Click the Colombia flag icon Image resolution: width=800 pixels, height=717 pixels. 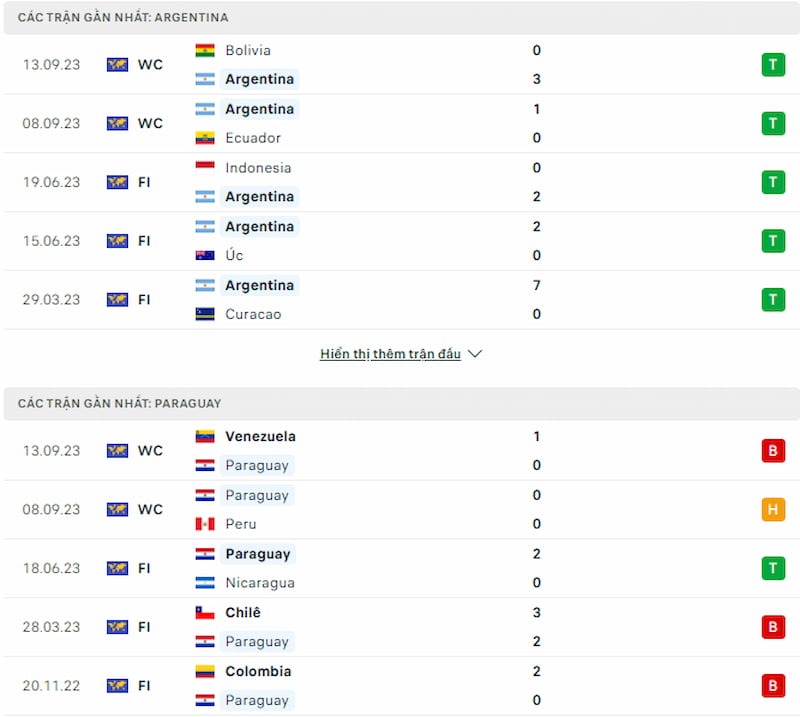coord(205,671)
